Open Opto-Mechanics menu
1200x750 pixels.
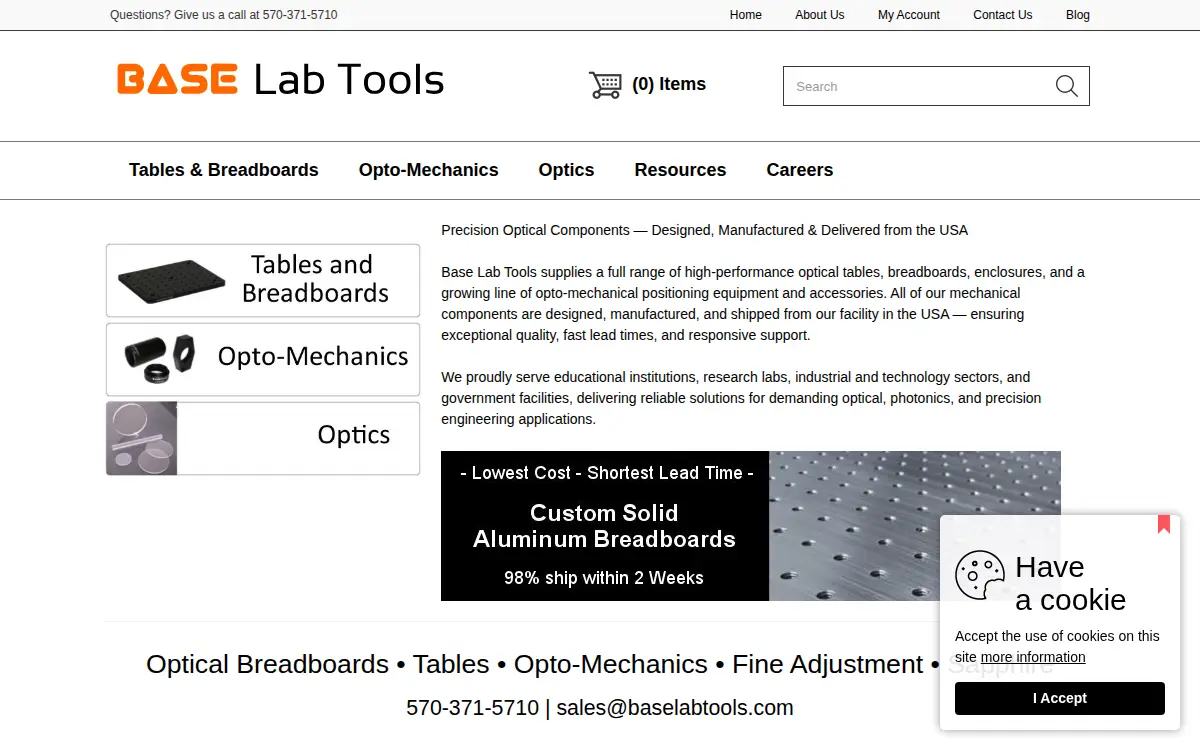429,170
